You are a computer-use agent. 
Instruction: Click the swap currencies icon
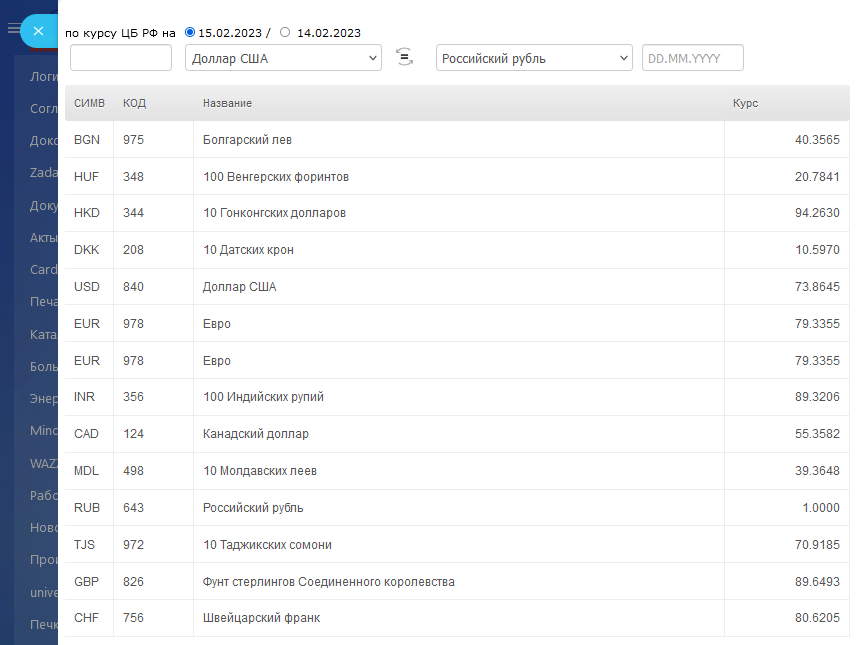pyautogui.click(x=405, y=57)
